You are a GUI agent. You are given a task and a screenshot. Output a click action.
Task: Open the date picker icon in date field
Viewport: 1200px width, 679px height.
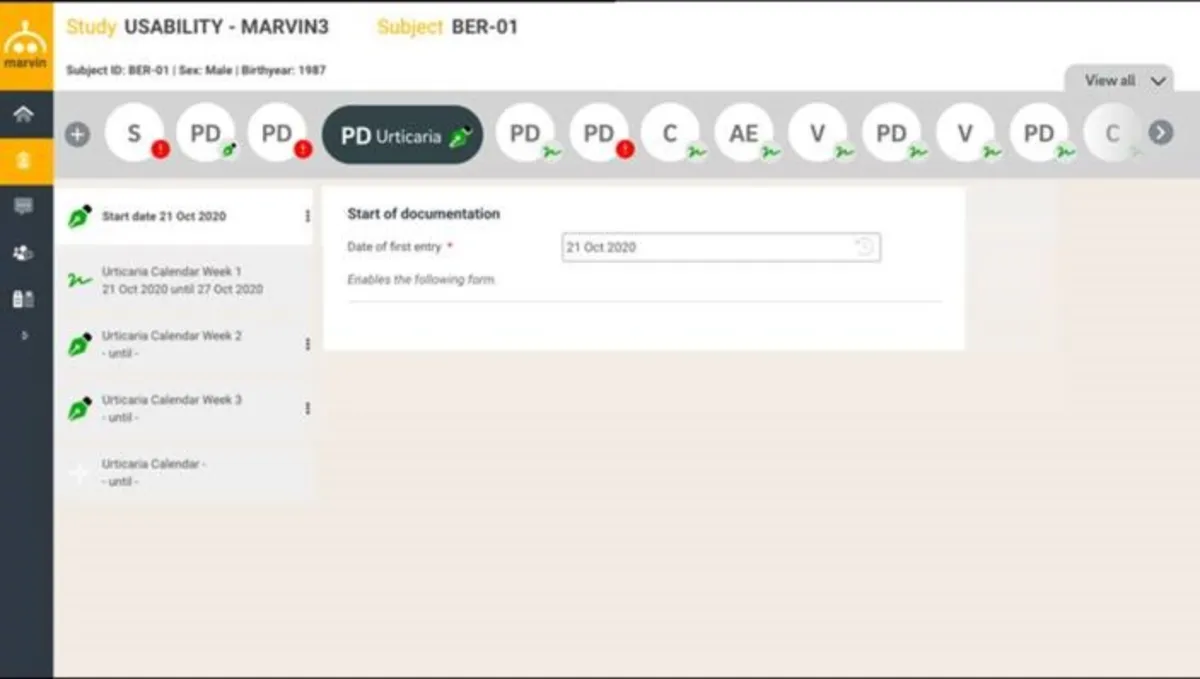865,247
